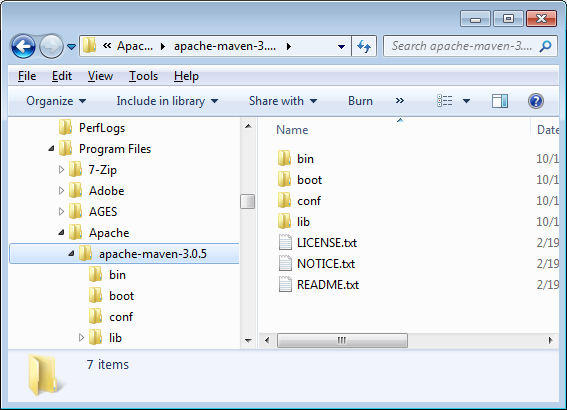Select AGES folder in tree
Screen dimensions: 567x410
tap(103, 212)
